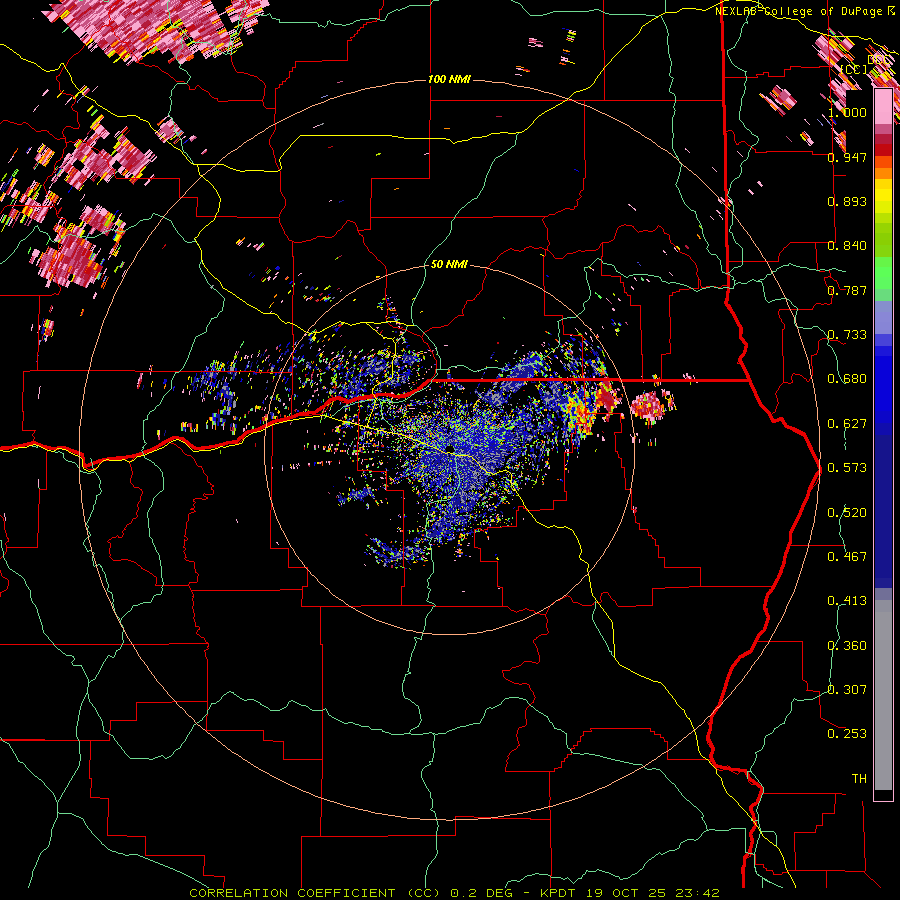
Task: Click the [CC] label above the color scale
Action: 854,69
